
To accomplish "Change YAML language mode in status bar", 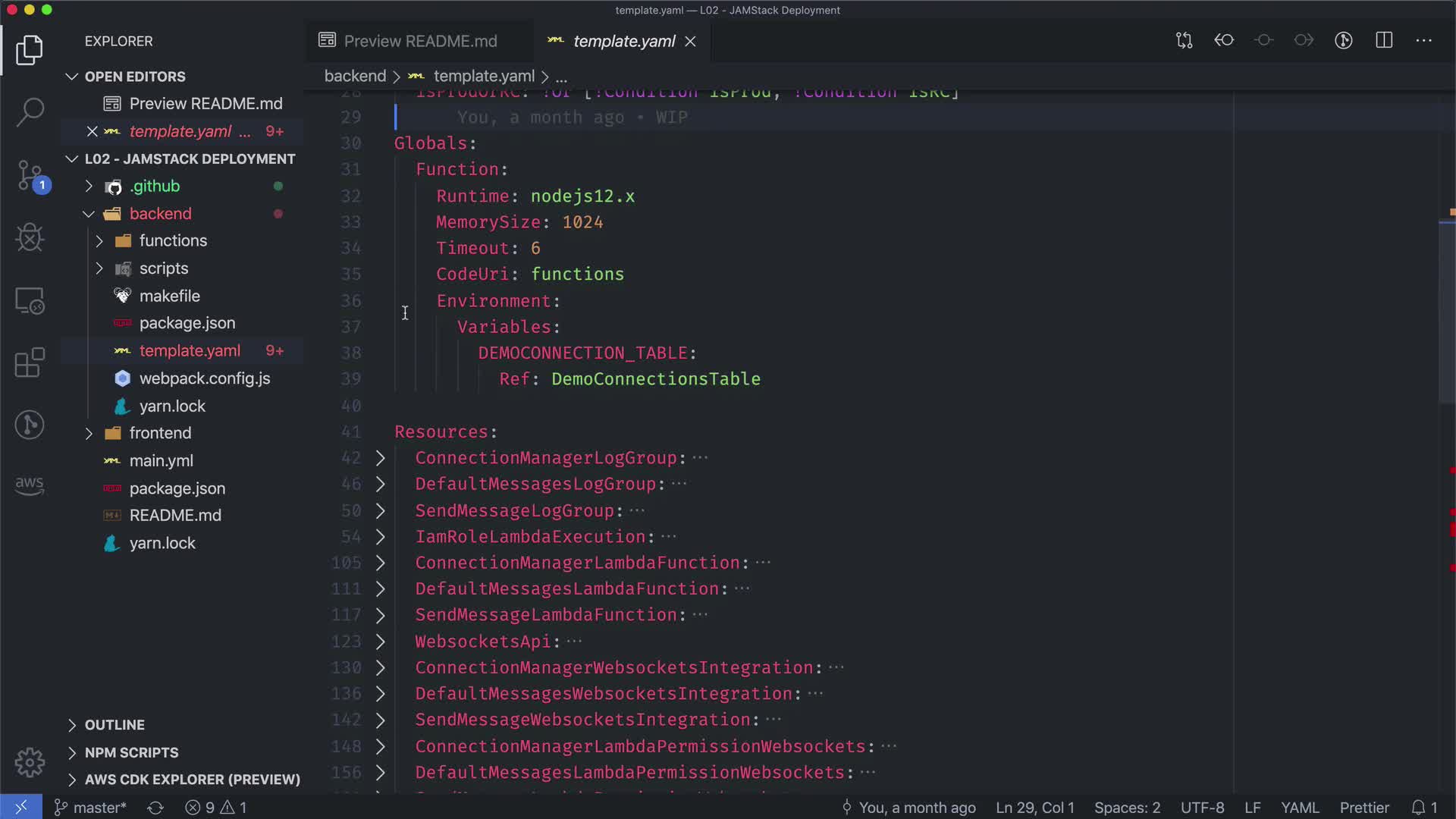I will tap(1300, 808).
